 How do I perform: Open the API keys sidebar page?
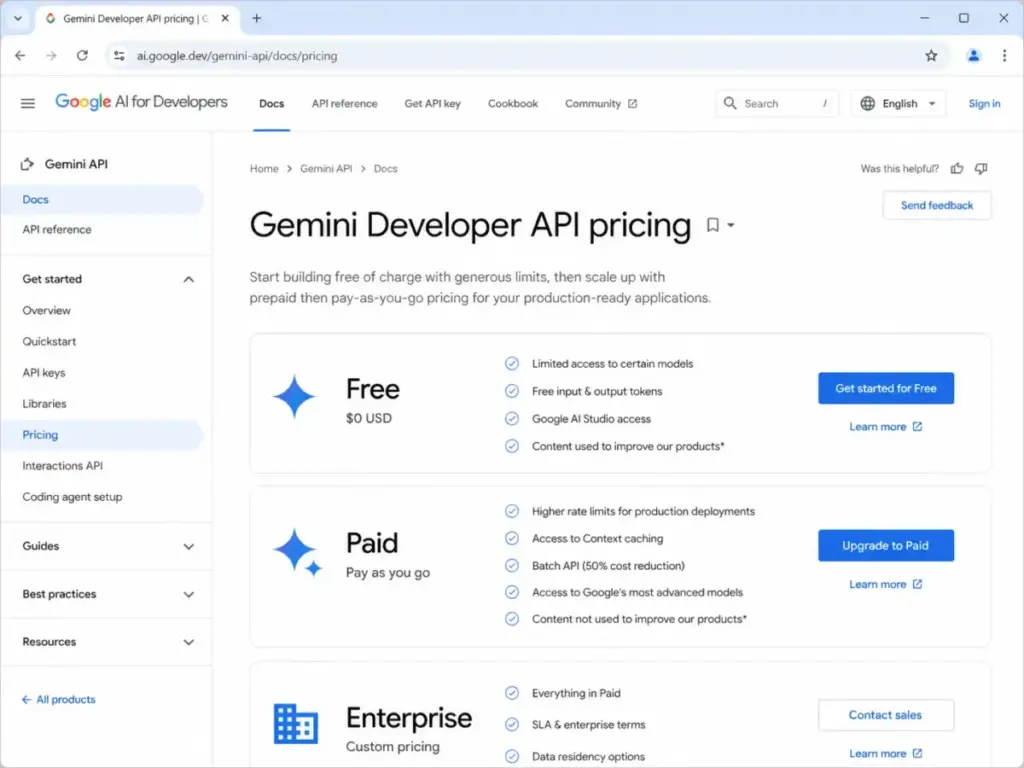tap(44, 373)
